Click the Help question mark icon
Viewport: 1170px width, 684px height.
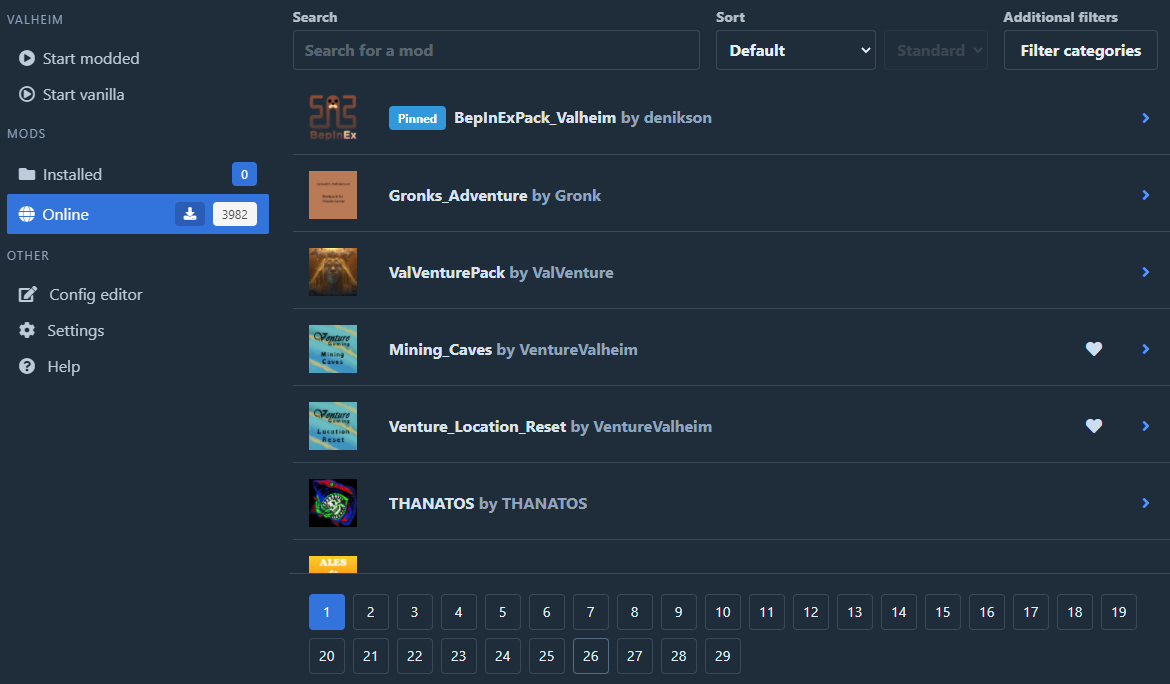(27, 366)
